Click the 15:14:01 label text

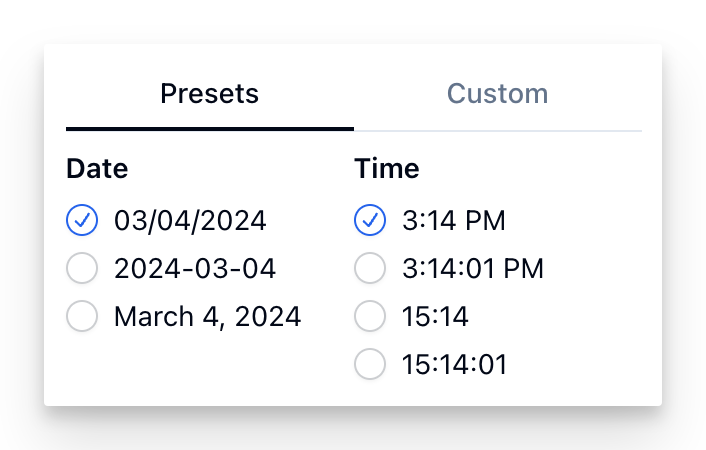pyautogui.click(x=455, y=365)
